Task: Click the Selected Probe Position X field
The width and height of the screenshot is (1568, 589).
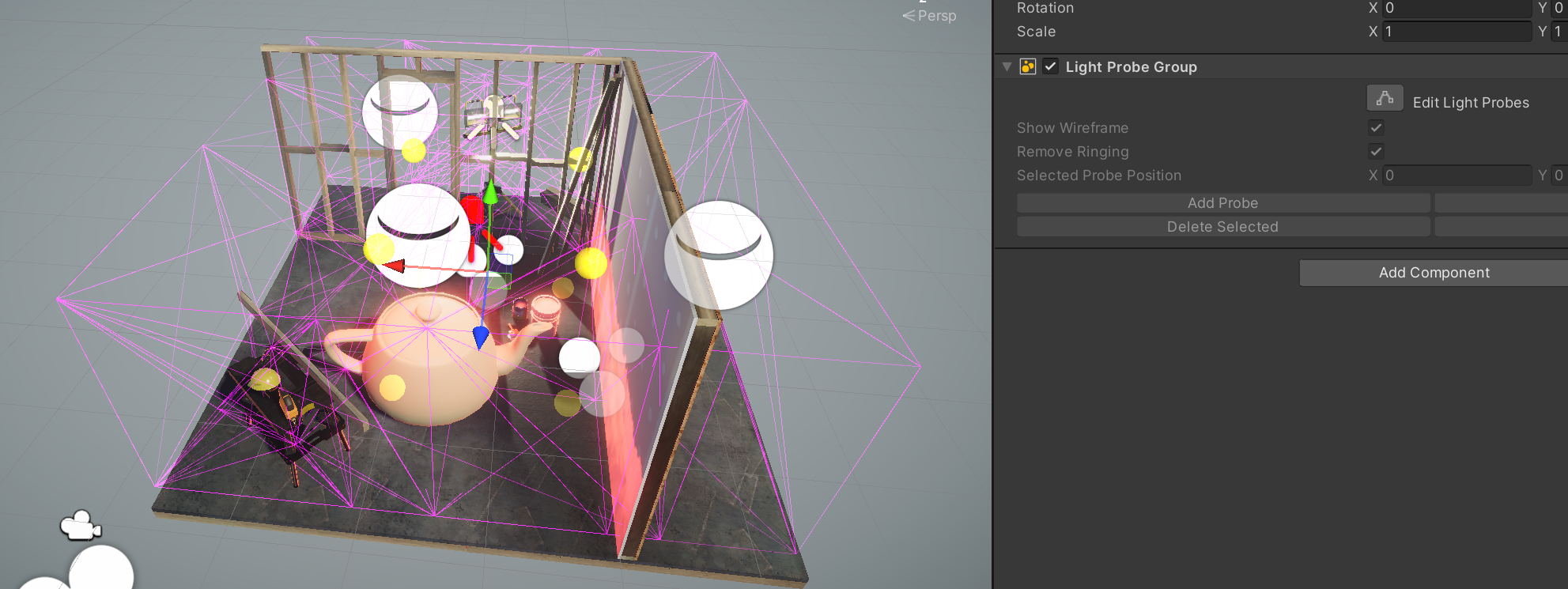Action: coord(1457,176)
